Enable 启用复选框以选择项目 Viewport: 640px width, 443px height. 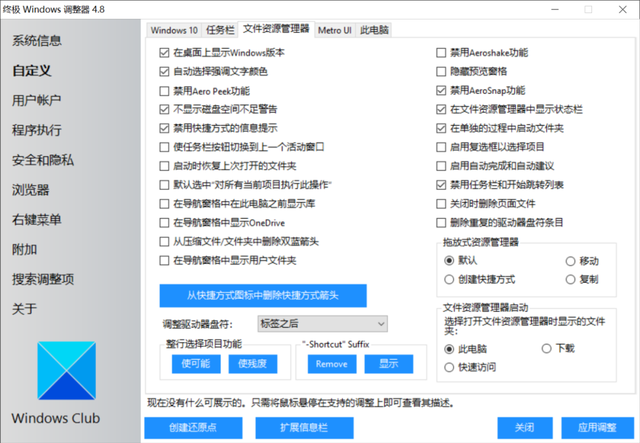(x=441, y=147)
